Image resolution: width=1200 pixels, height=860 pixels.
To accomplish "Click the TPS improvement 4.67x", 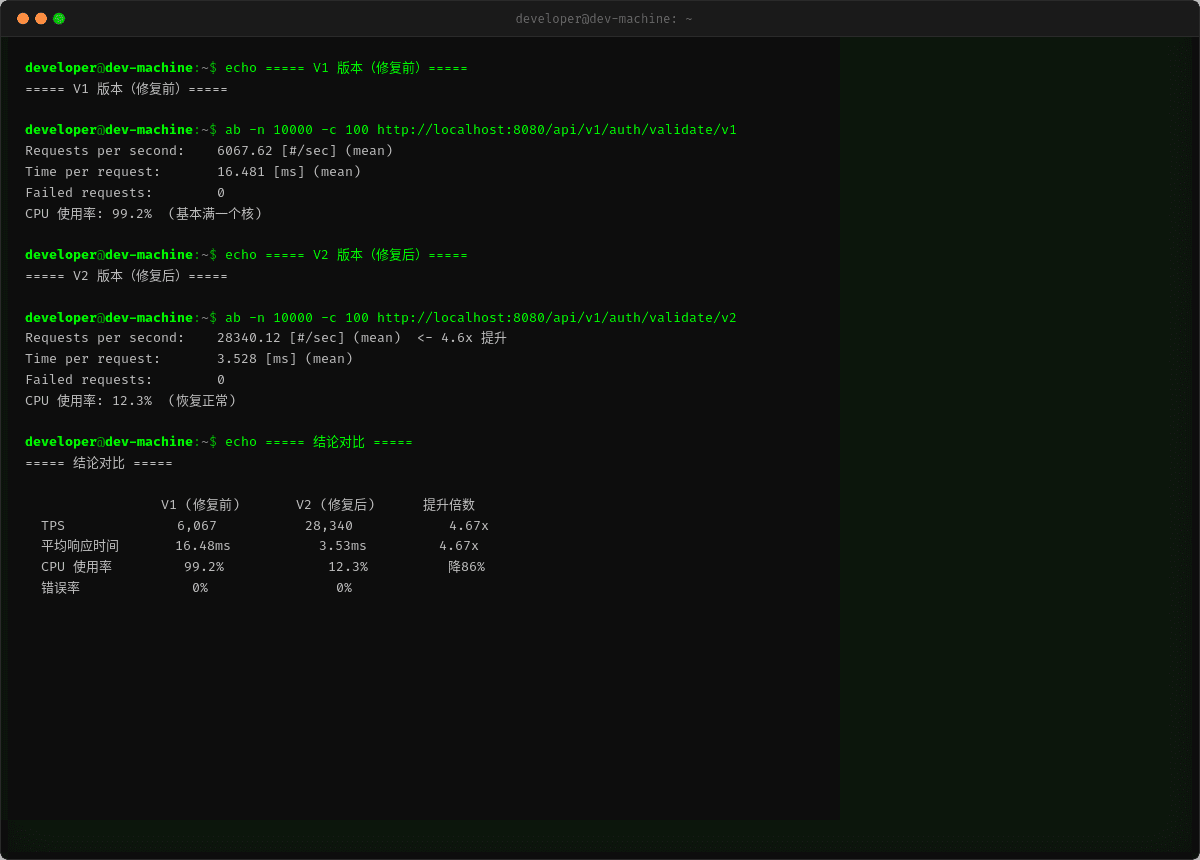I will pyautogui.click(x=469, y=526).
